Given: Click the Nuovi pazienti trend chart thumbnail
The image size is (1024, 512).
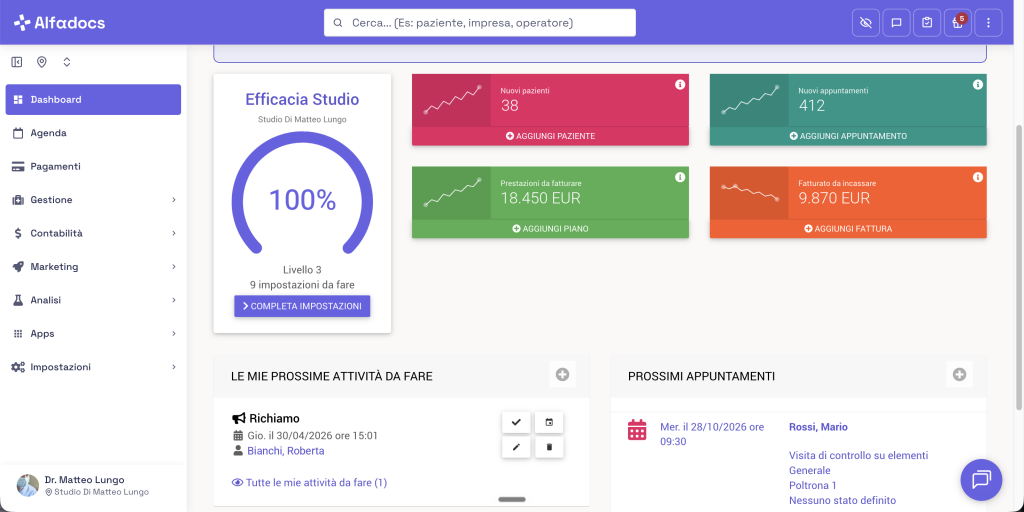Looking at the screenshot, I should (x=451, y=100).
